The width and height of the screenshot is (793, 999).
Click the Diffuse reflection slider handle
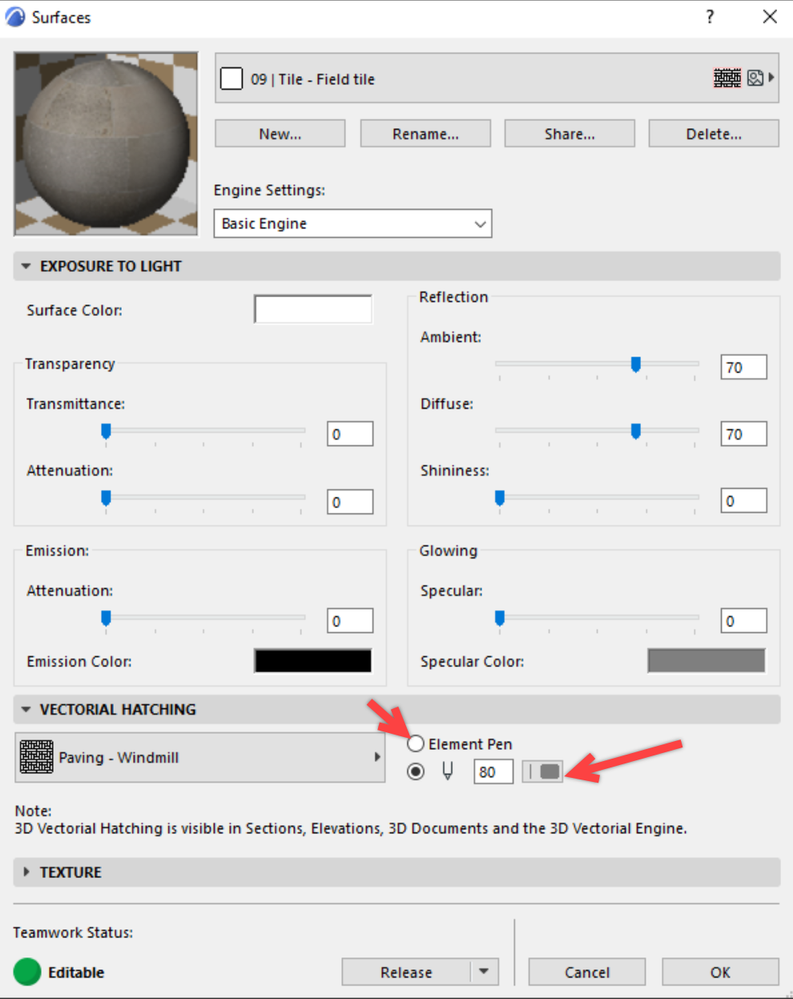pyautogui.click(x=636, y=431)
